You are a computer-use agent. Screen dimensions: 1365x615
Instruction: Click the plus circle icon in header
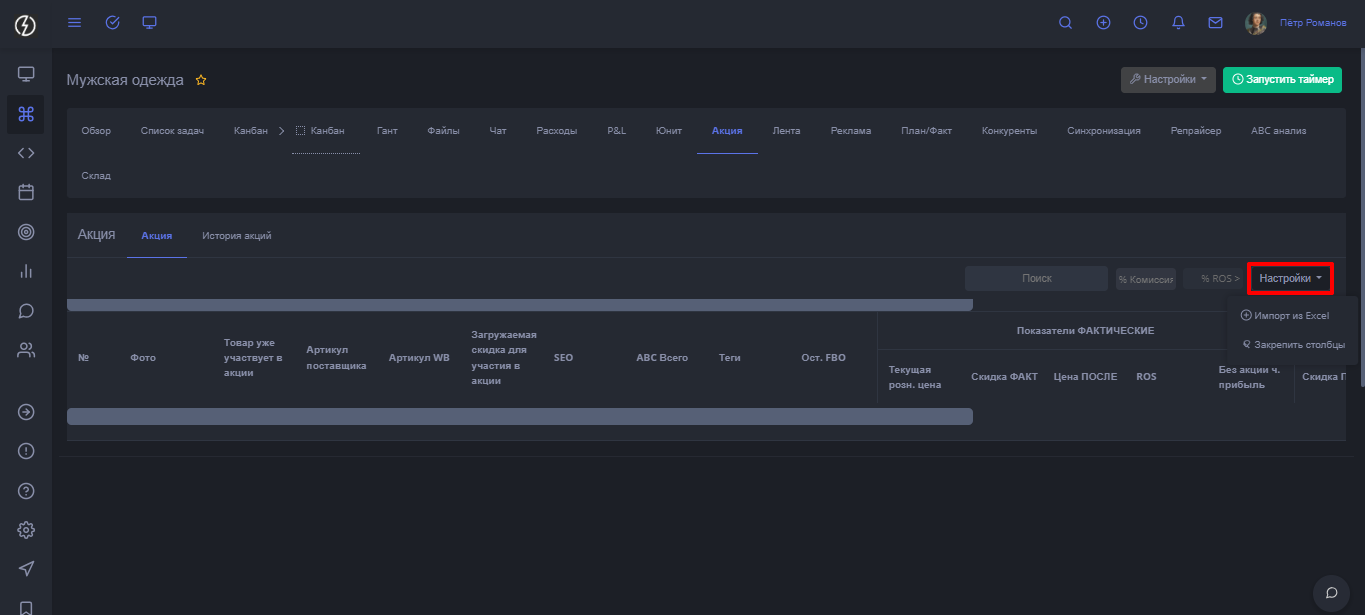[1103, 23]
